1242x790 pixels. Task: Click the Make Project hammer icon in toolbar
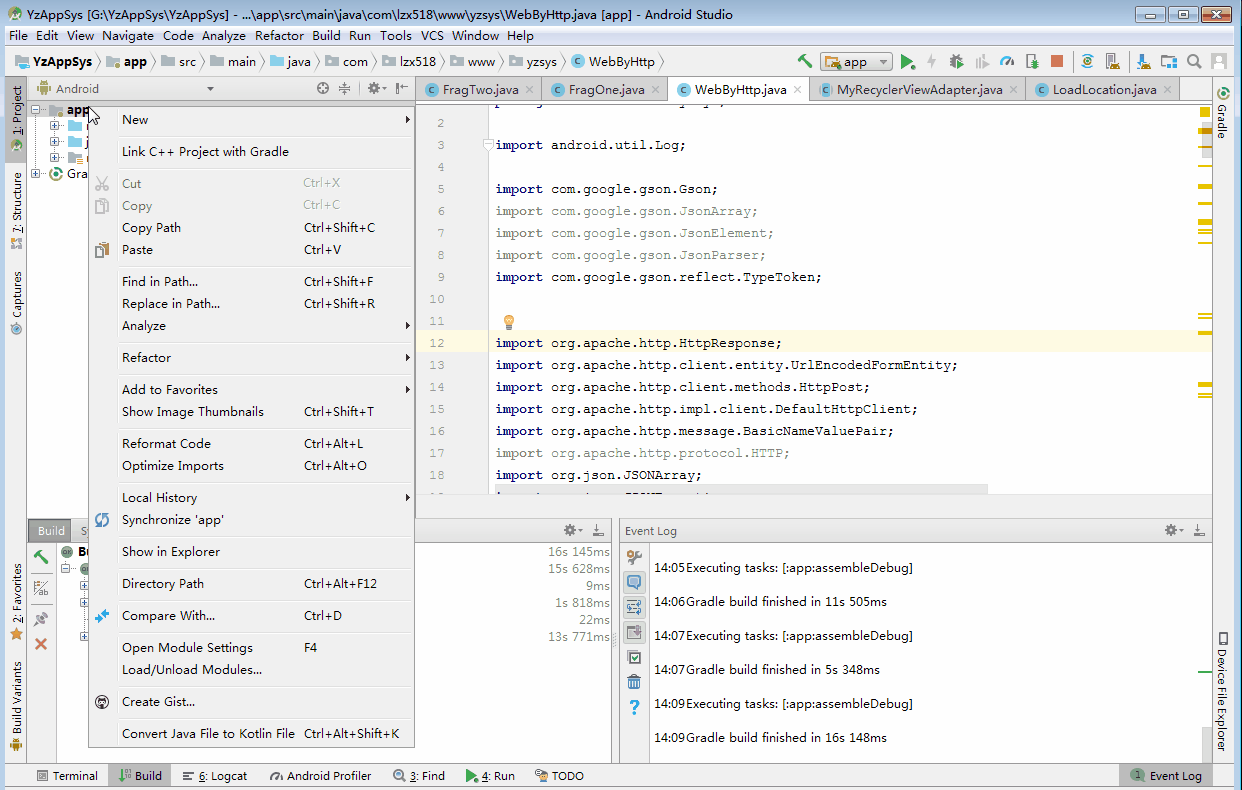(x=805, y=61)
